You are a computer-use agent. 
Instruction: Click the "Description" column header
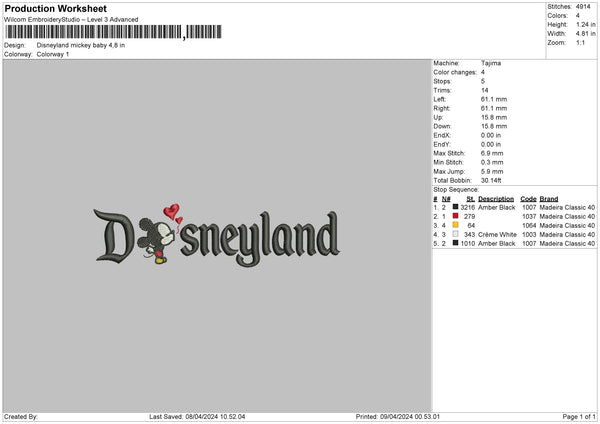pos(496,199)
